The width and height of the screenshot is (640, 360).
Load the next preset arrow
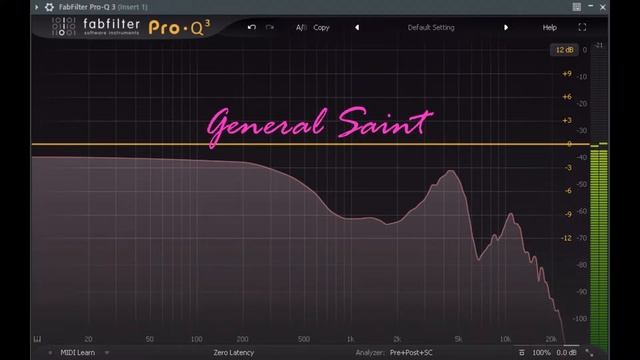(506, 27)
